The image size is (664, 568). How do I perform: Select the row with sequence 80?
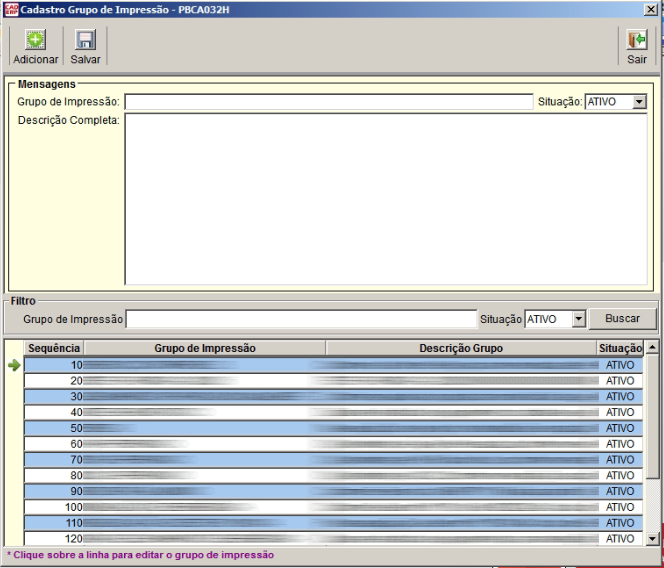(x=333, y=475)
